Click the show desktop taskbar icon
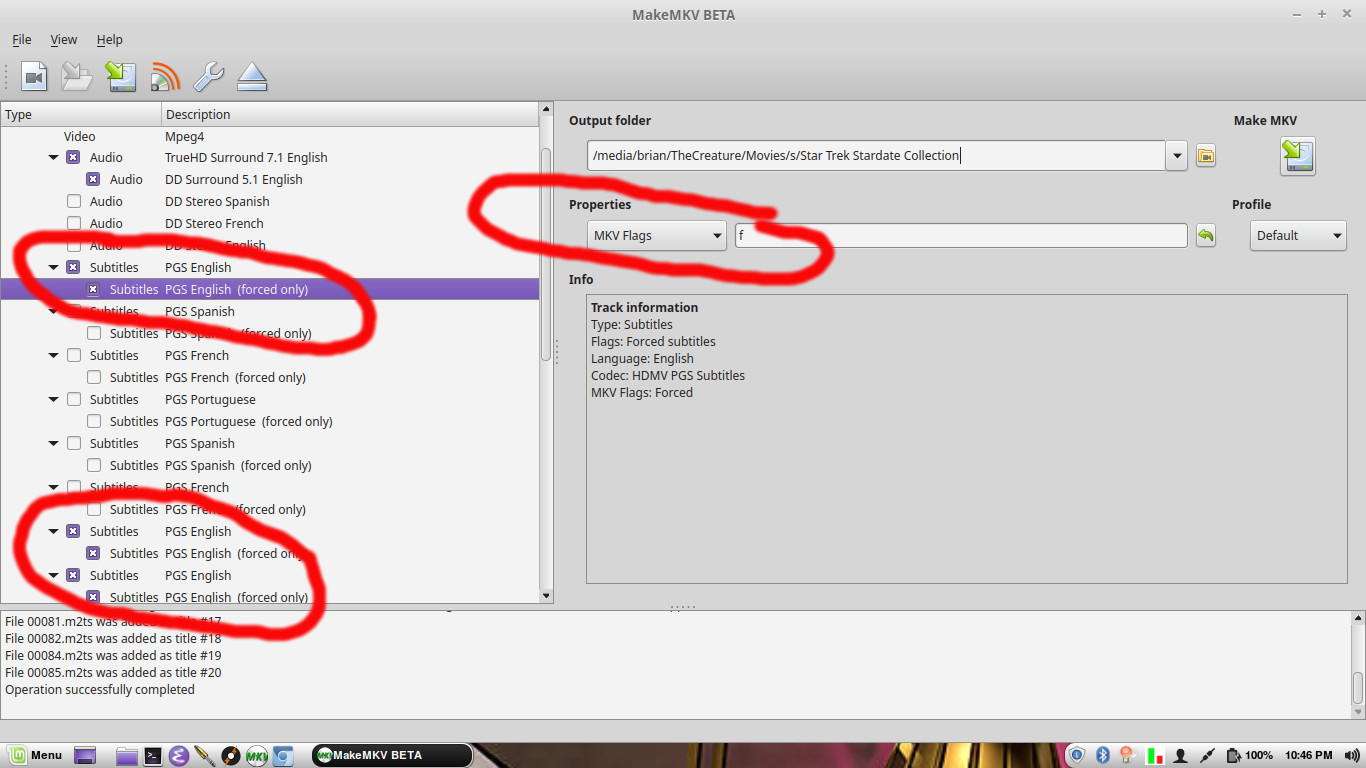 click(85, 756)
